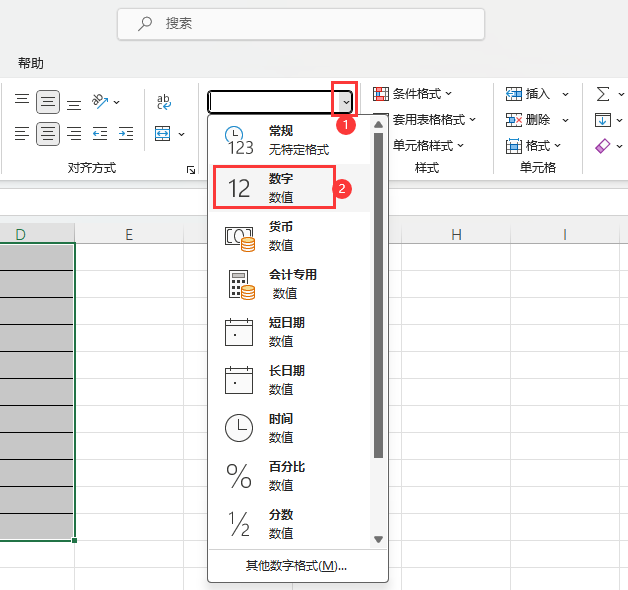Select the 数字 number format

[291, 188]
